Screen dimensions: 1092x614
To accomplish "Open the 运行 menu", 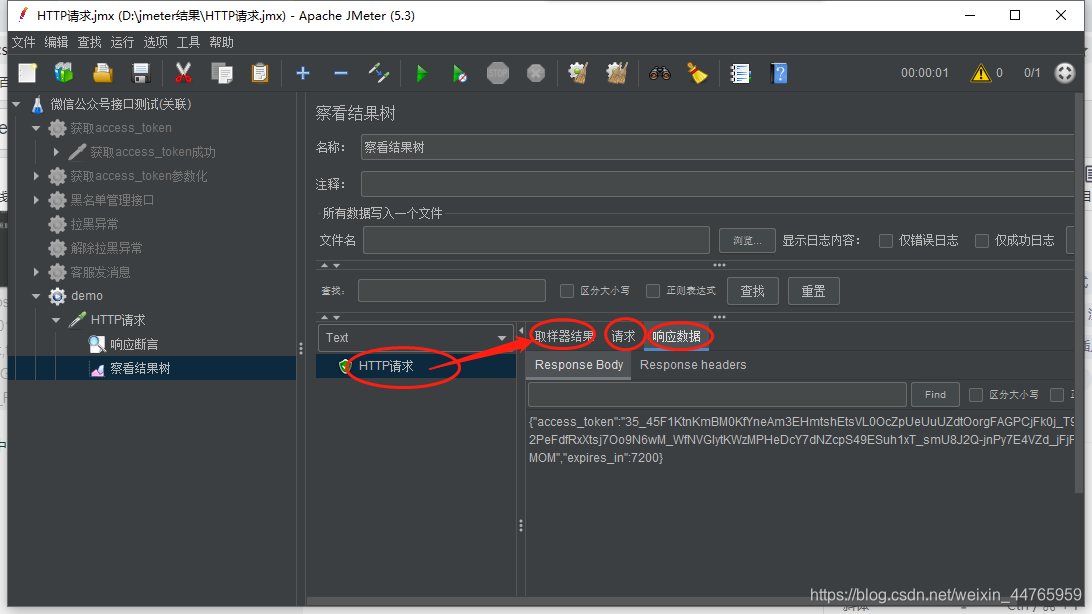I will [122, 42].
